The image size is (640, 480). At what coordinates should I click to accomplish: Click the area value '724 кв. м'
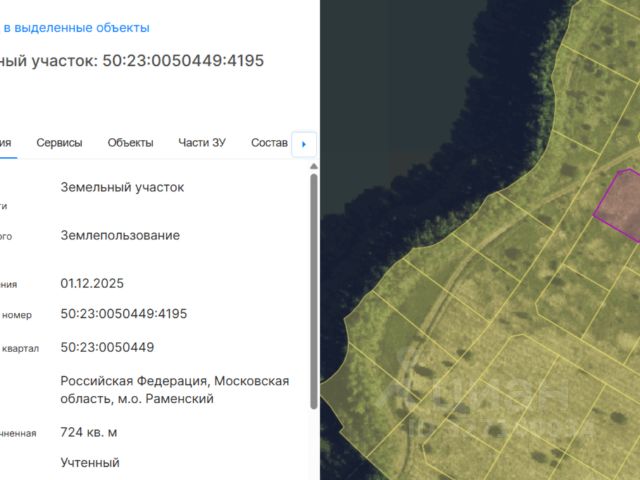tap(89, 432)
